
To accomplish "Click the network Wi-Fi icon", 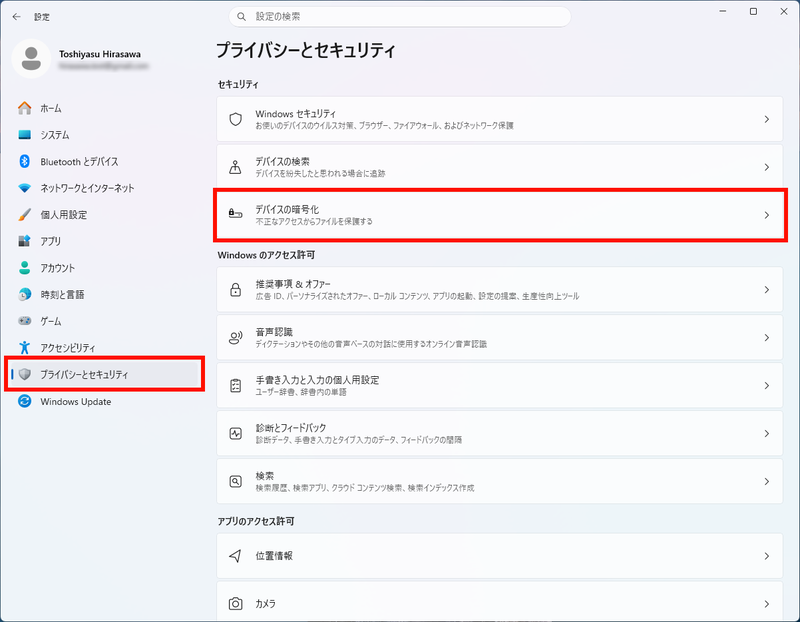I will [24, 188].
